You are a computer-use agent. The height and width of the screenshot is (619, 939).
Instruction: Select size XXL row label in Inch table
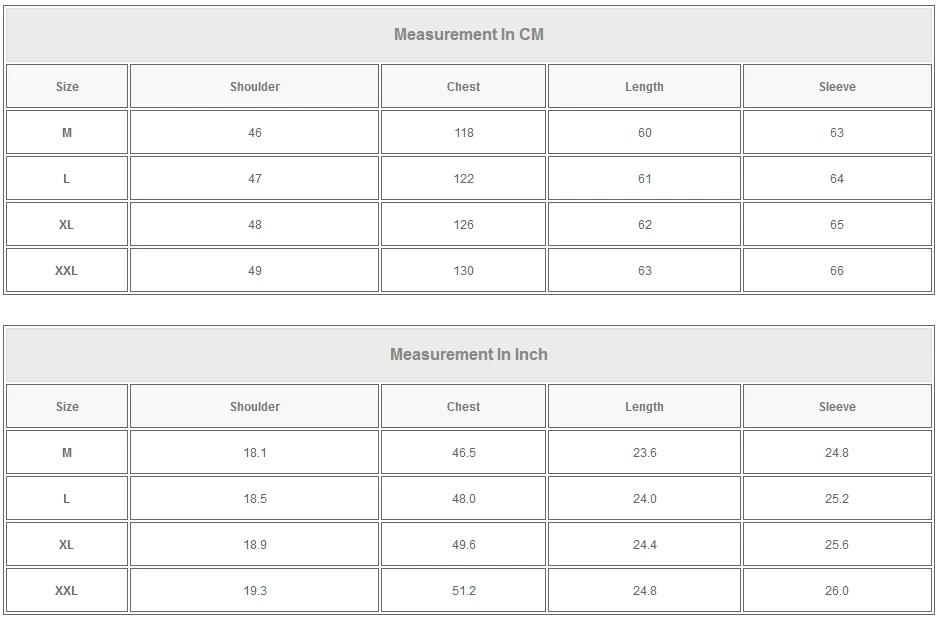click(67, 591)
